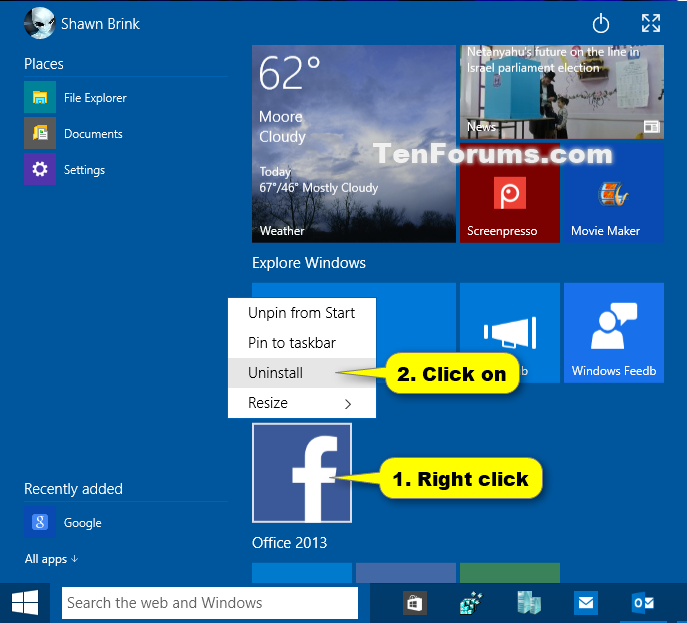This screenshot has height=623, width=687.
Task: Click the Shawn Brink user name
Action: [100, 24]
